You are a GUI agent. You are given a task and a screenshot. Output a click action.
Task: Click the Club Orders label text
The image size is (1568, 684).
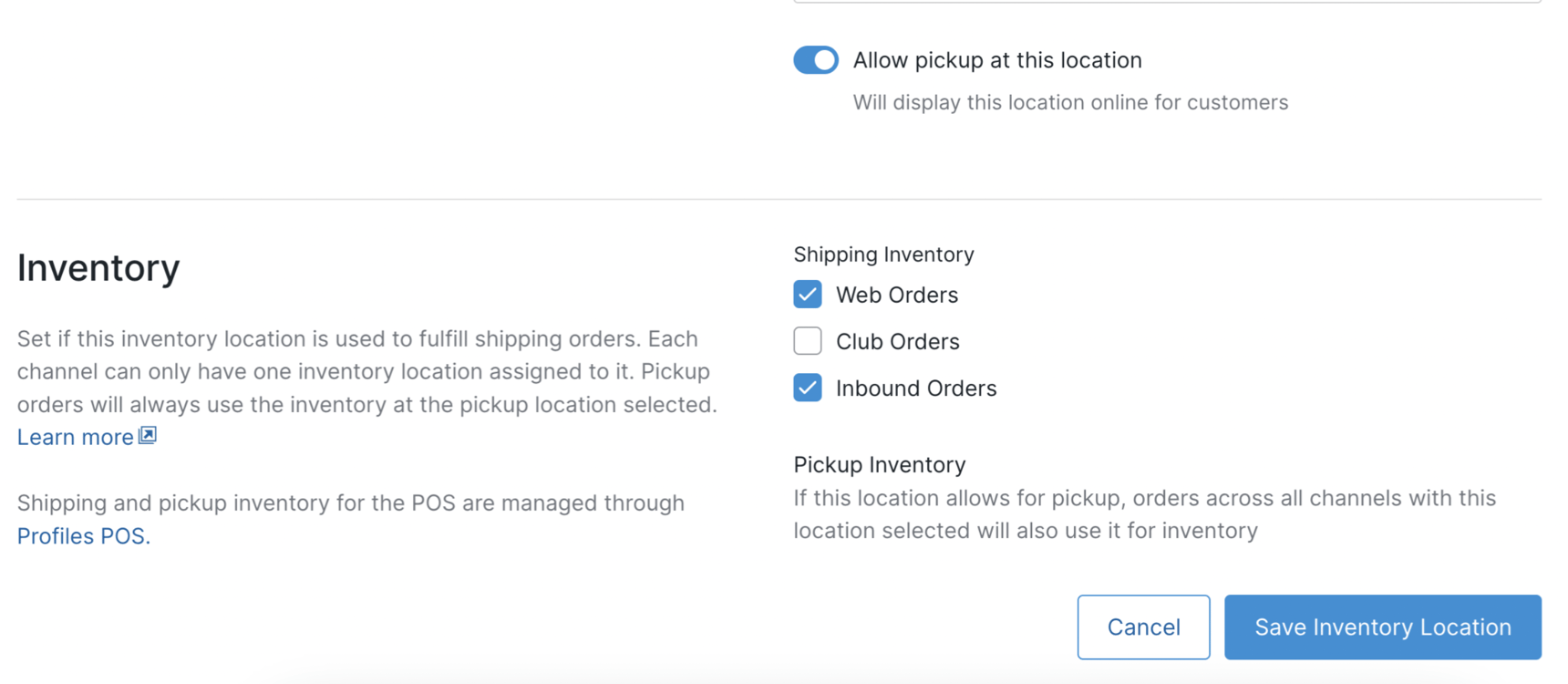tap(897, 340)
